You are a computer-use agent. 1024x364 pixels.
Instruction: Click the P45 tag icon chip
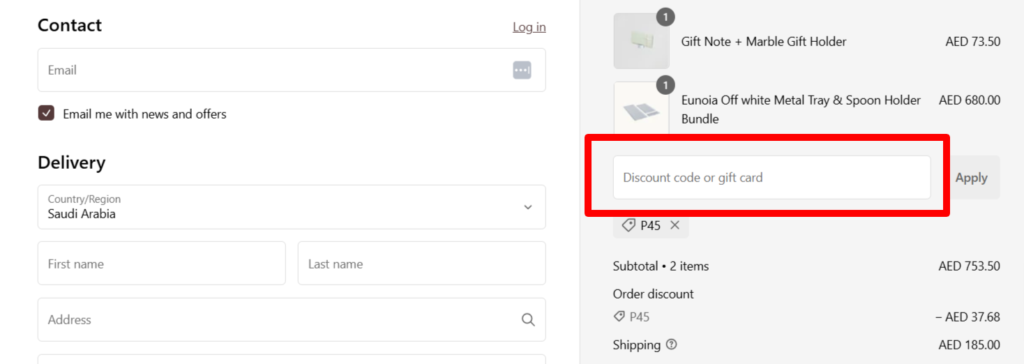pyautogui.click(x=650, y=225)
